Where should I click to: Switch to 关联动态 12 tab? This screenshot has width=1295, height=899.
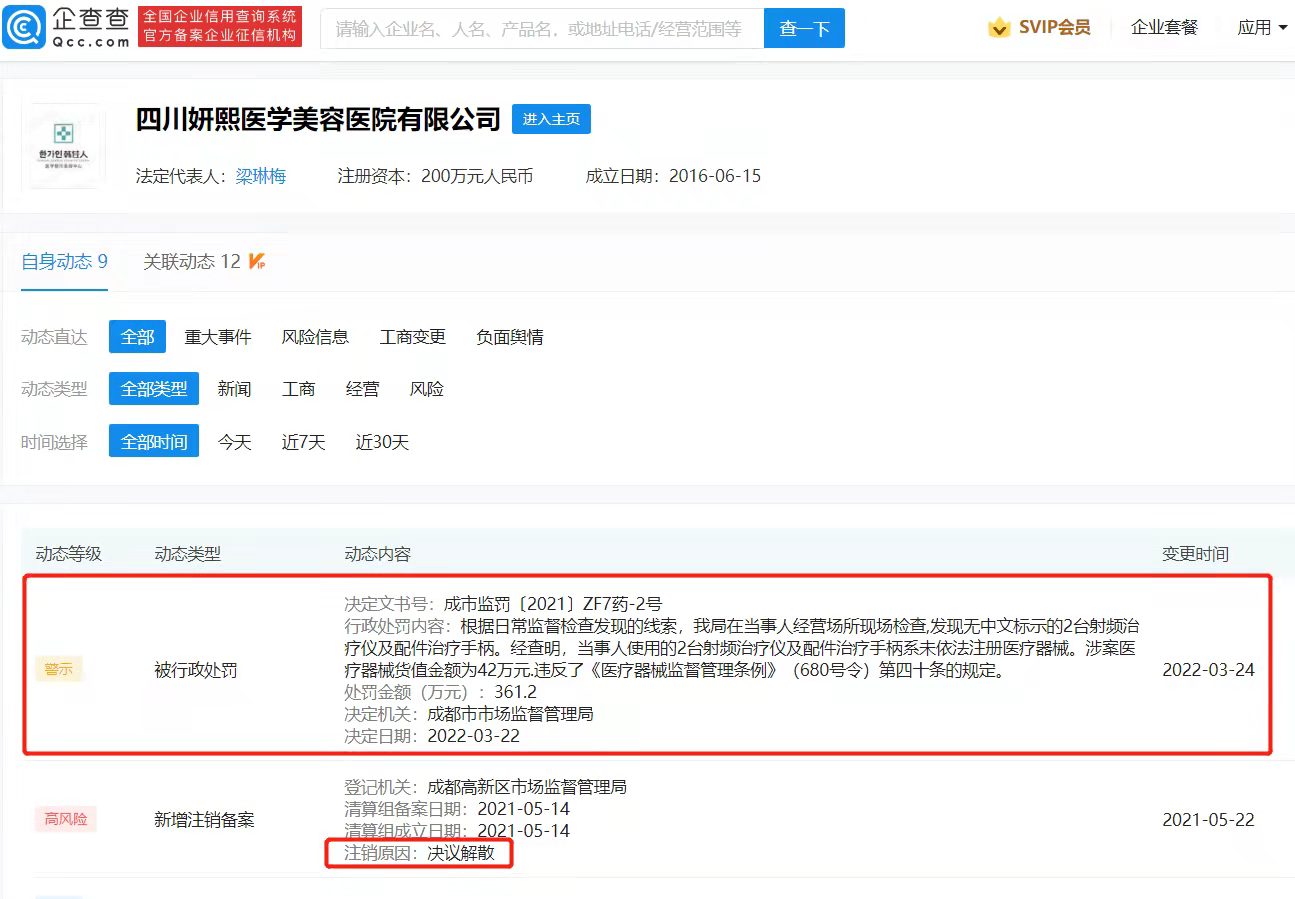191,262
